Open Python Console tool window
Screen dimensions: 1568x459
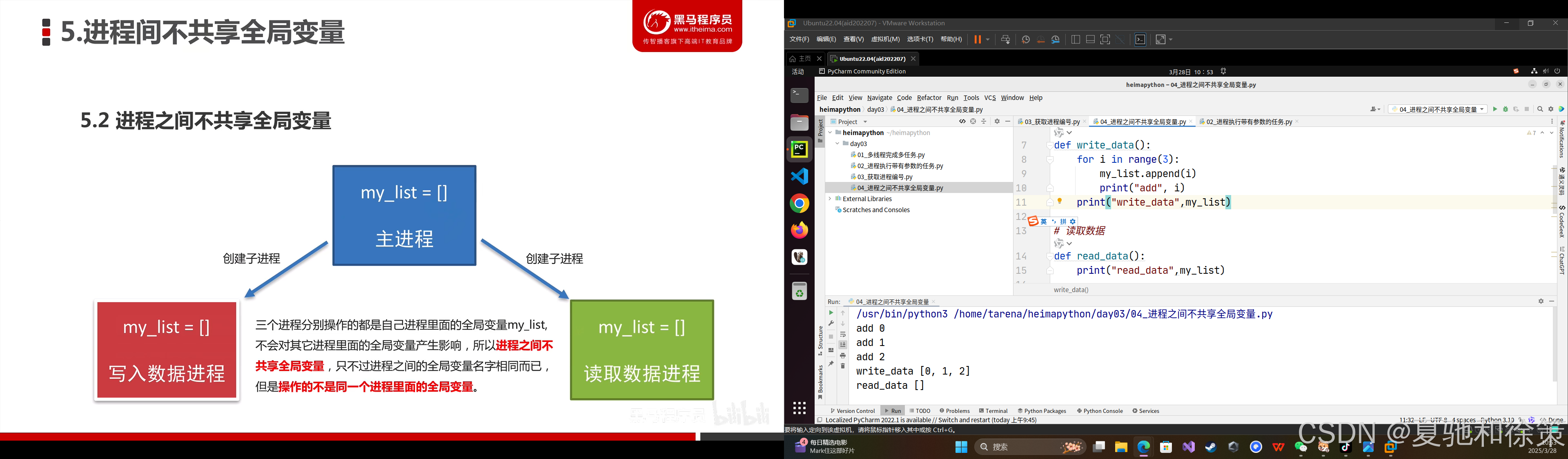pyautogui.click(x=1099, y=411)
